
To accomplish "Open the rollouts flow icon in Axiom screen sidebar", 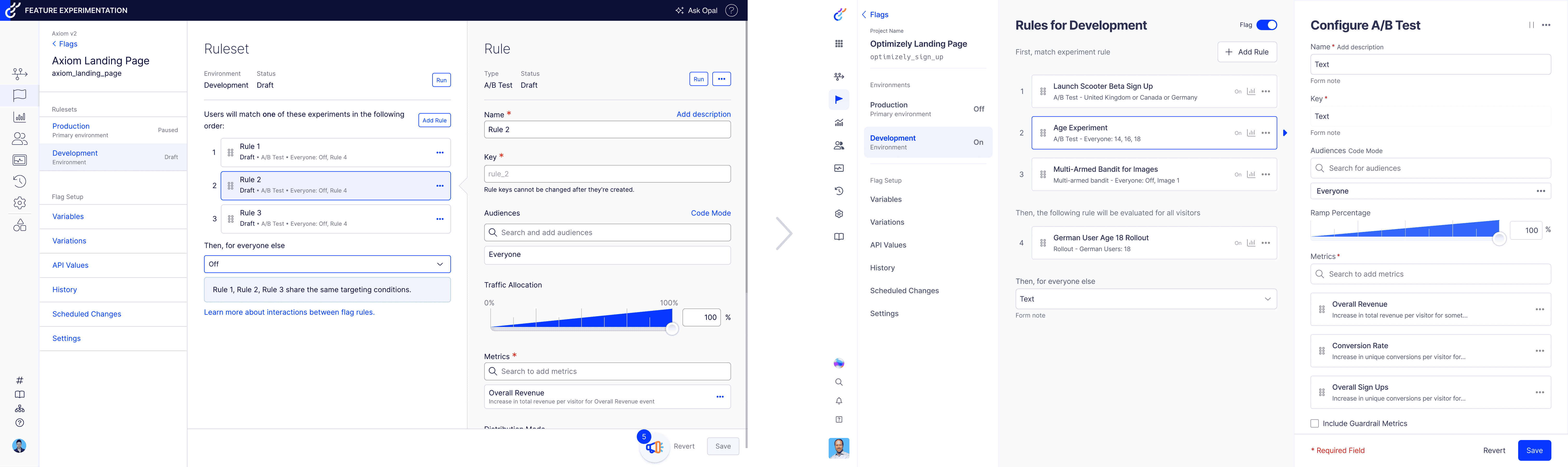I will (x=19, y=74).
